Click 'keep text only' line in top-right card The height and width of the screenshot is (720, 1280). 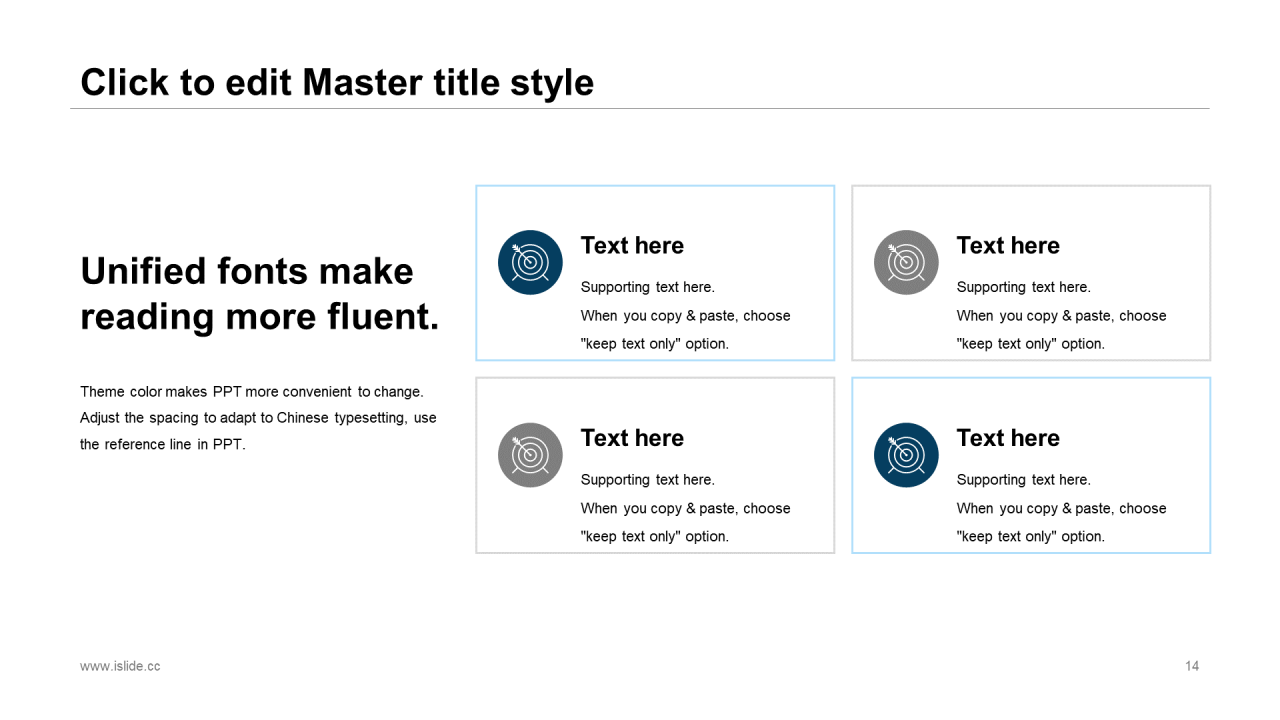coord(1030,344)
